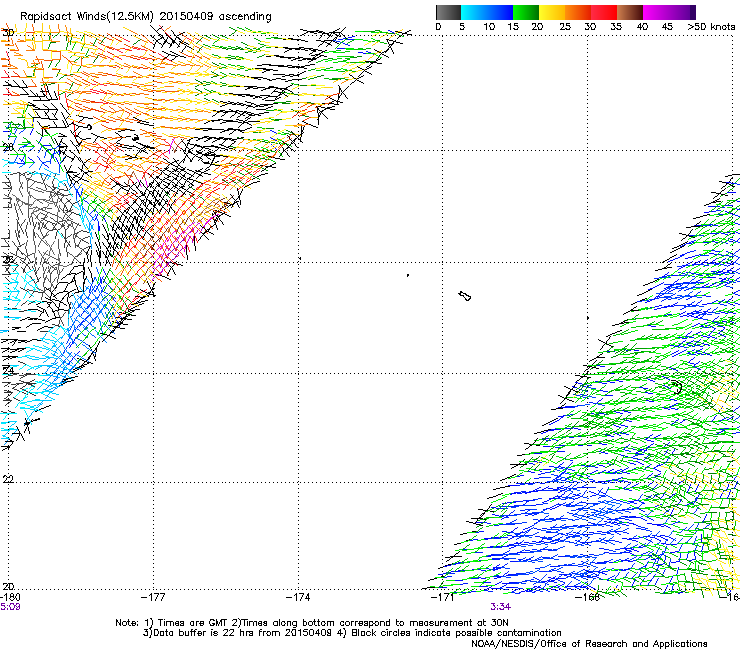
Task: Click the '-174' longitude axis label
Action: point(298,597)
